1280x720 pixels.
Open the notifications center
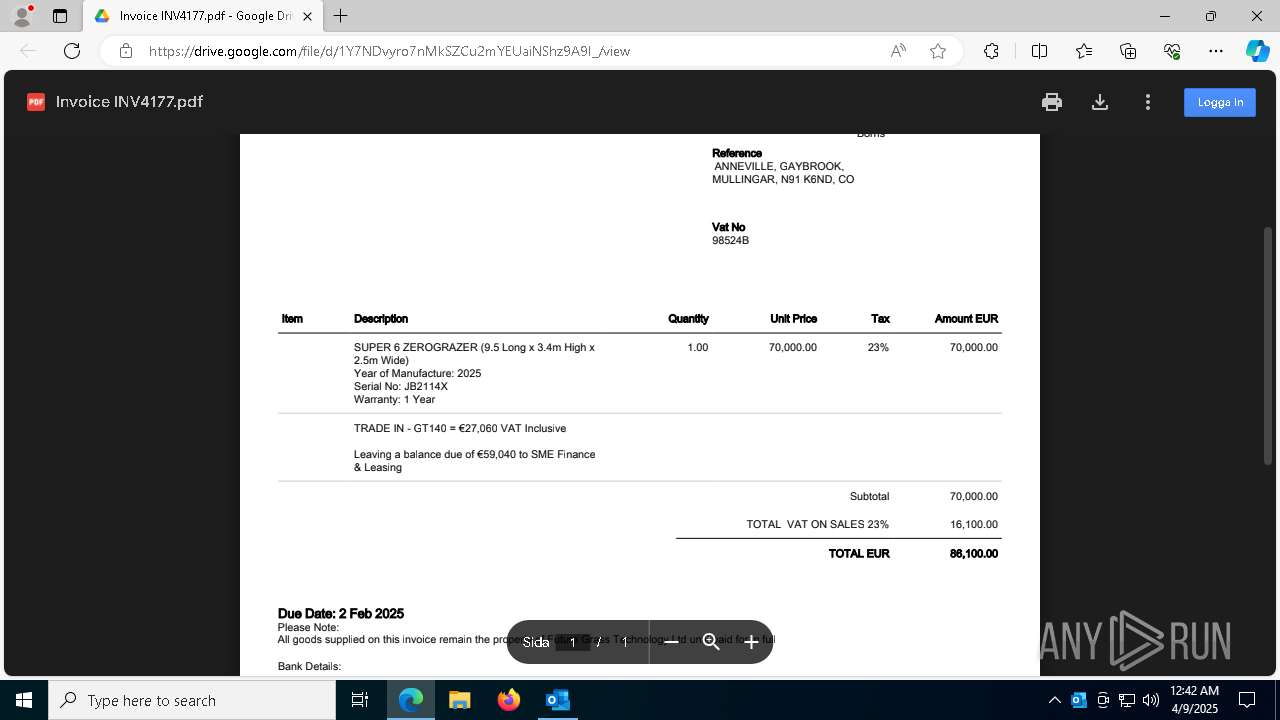[1247, 700]
